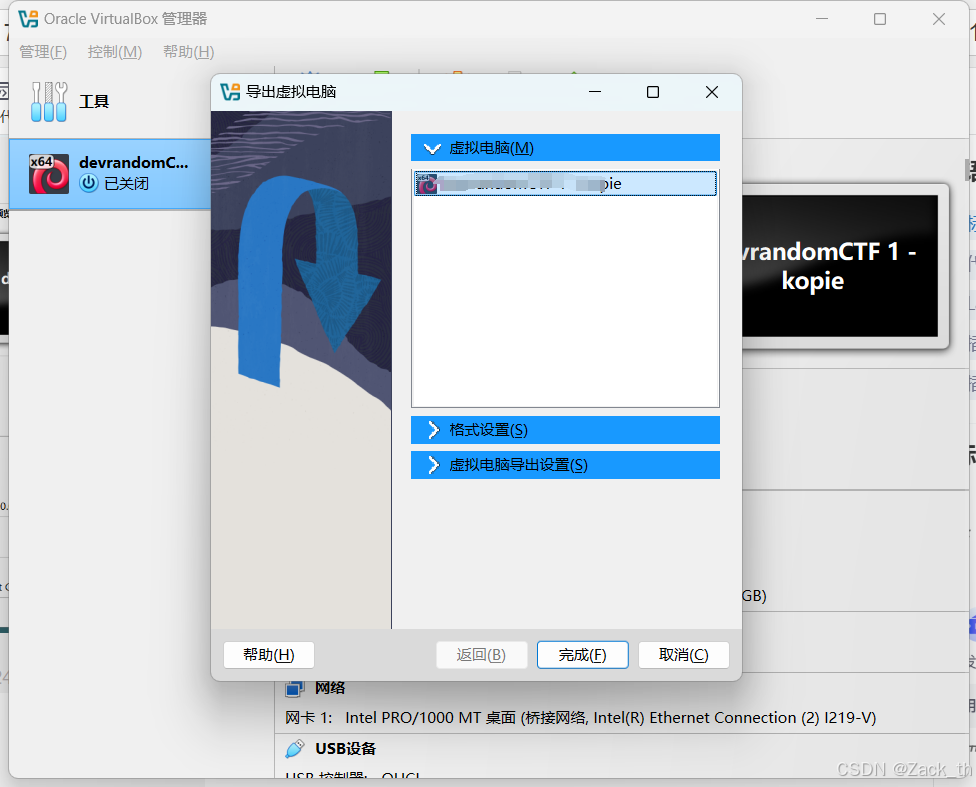Open the 控制(M) menu in VirtualBox Manager
Viewport: 976px width, 787px height.
(x=115, y=52)
